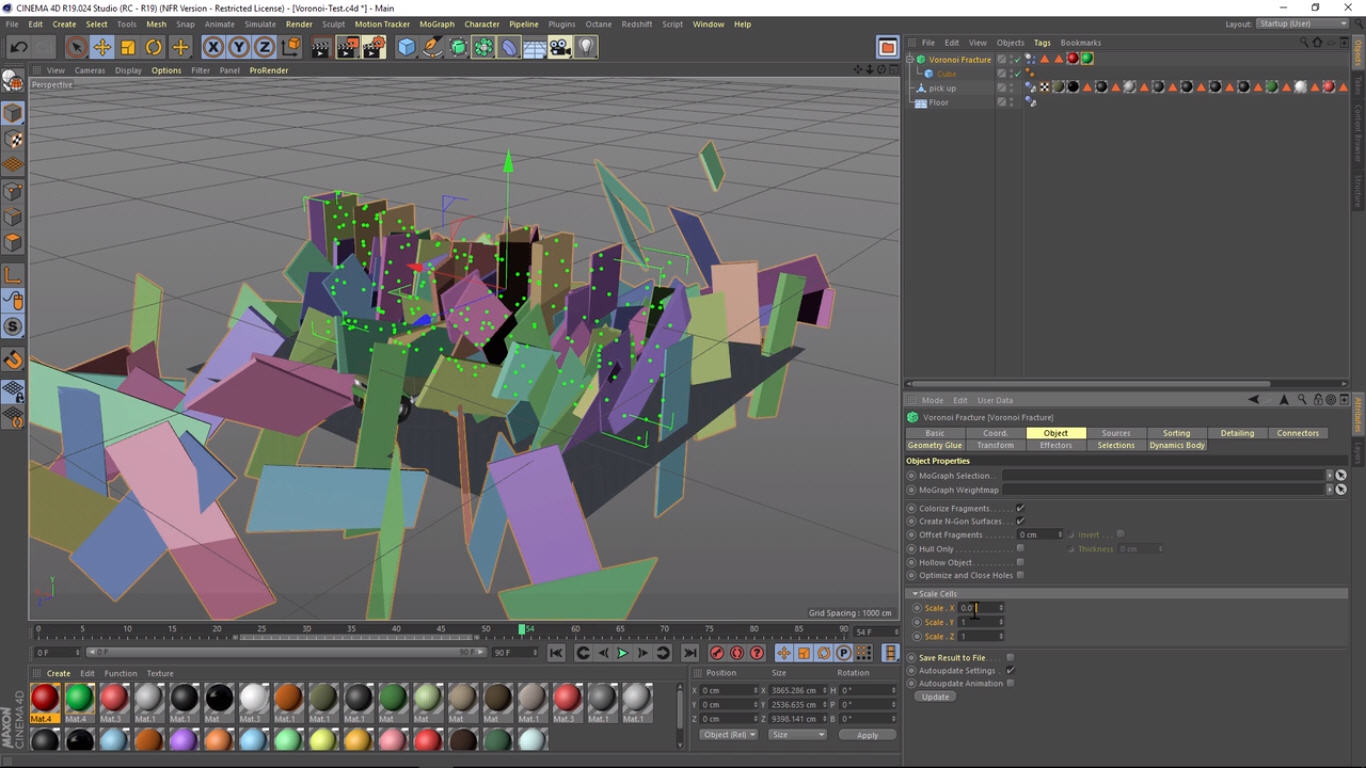This screenshot has width=1366, height=768.
Task: Enable the Hollow Object checkbox
Action: (1020, 562)
